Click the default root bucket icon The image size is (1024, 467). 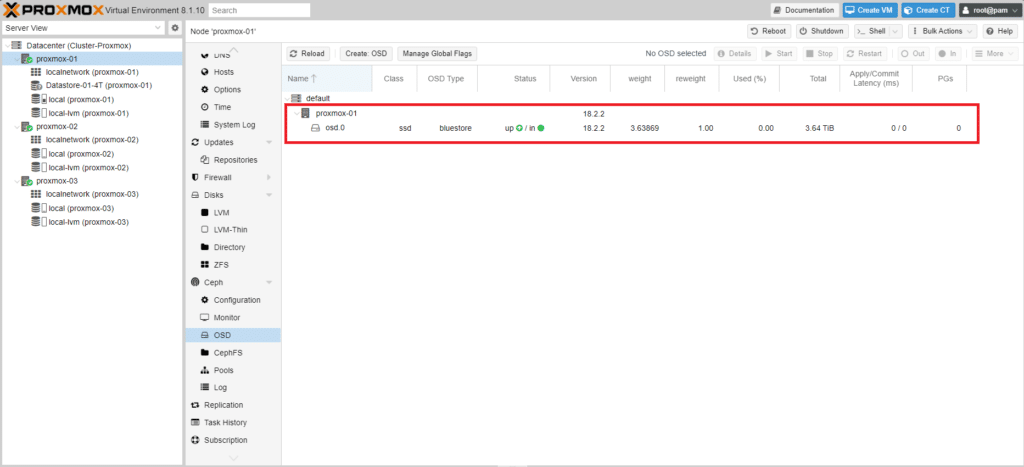(296, 98)
